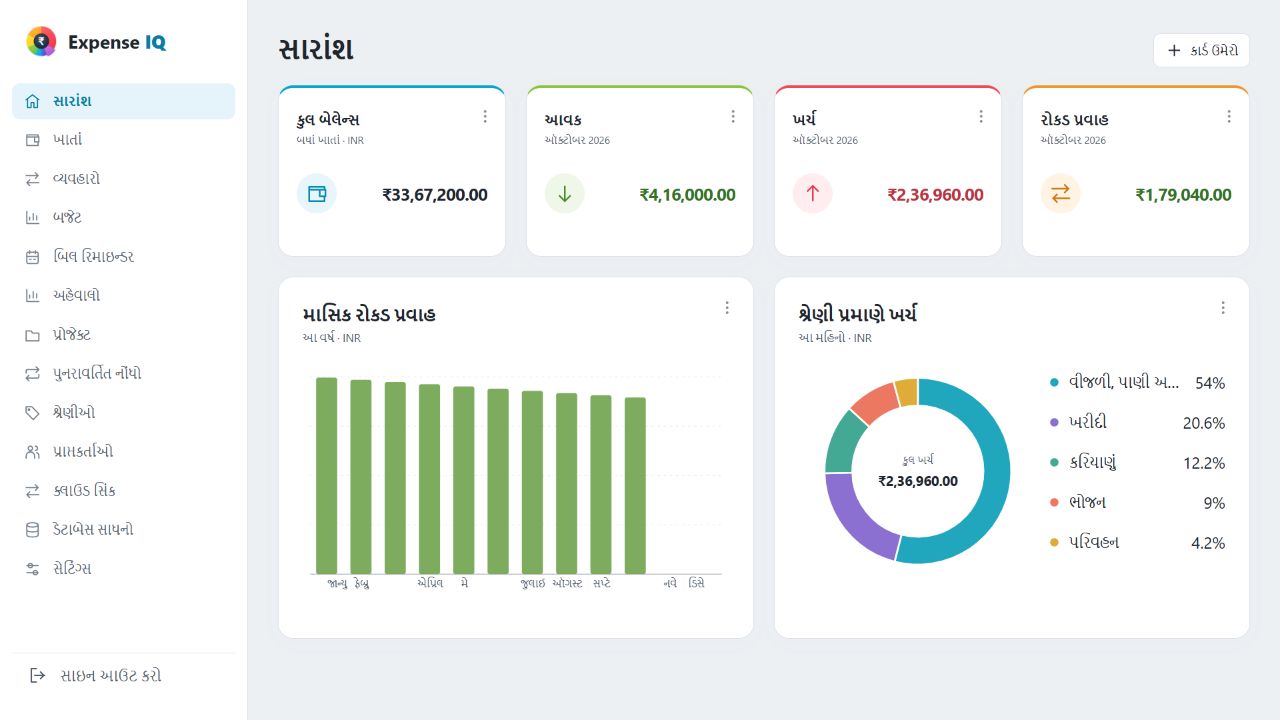Click the કાર્ડ ઉમેરો button

pyautogui.click(x=1201, y=50)
